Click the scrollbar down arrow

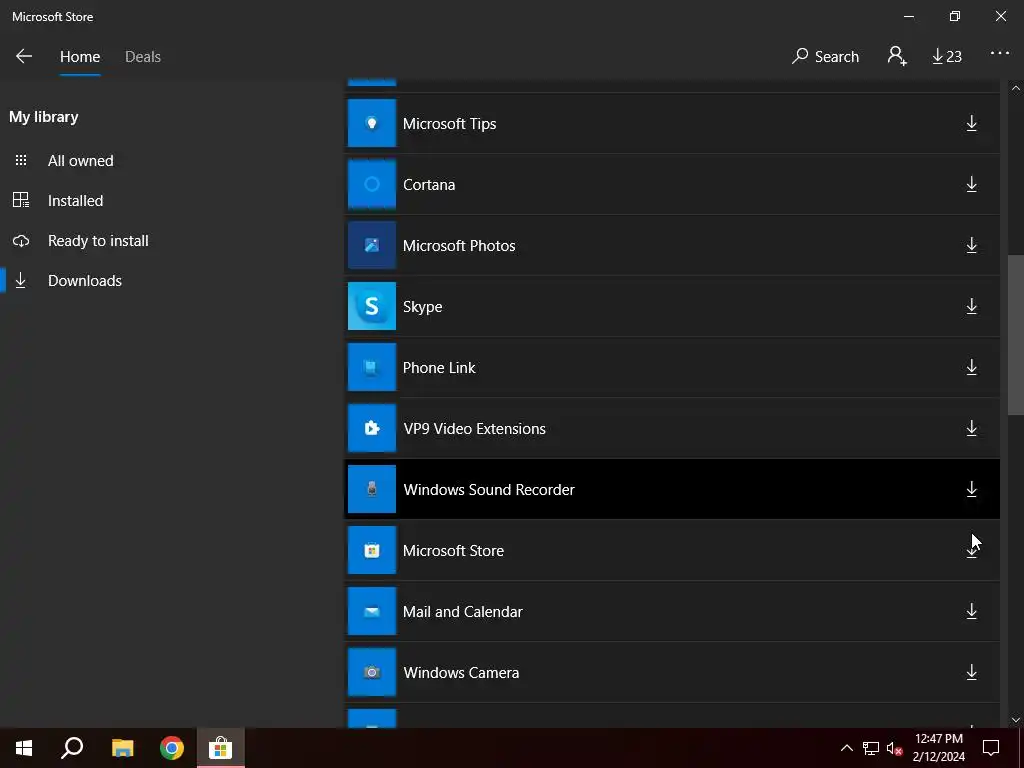click(x=1016, y=720)
